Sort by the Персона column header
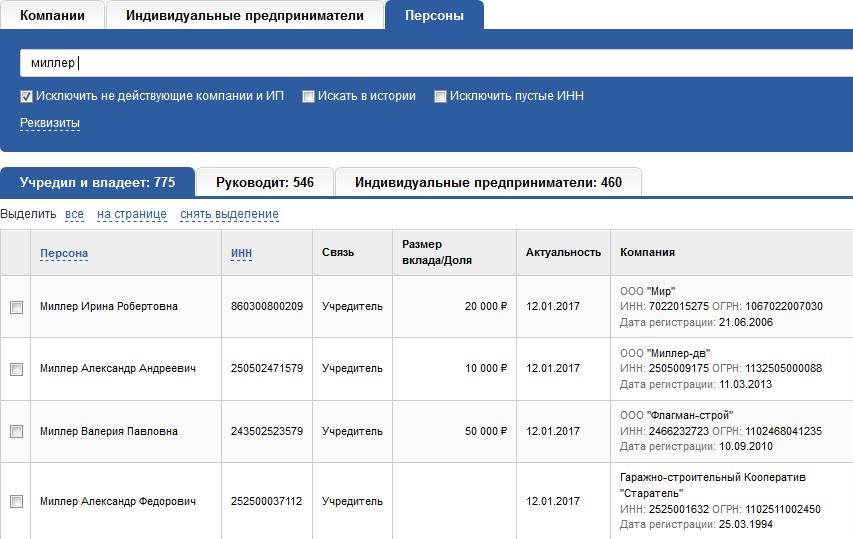The width and height of the screenshot is (853, 539). pos(64,253)
